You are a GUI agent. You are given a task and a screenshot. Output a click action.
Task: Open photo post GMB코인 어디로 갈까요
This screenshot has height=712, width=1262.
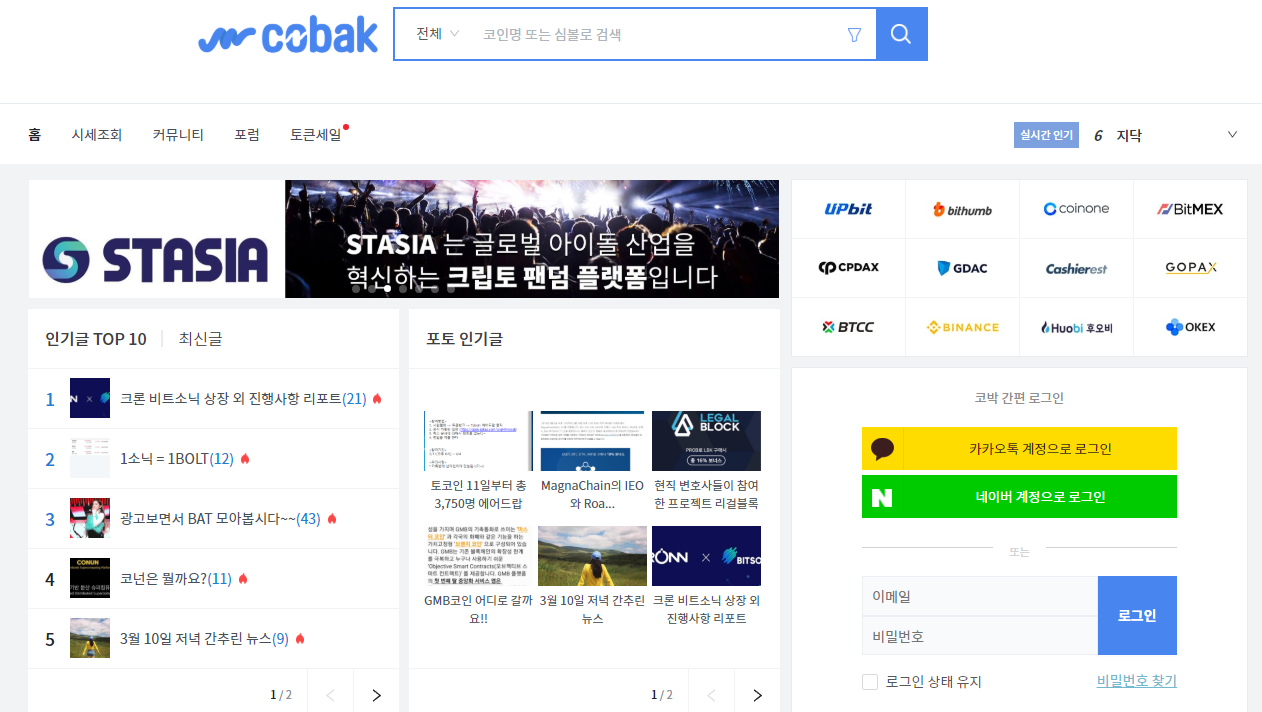pos(479,577)
